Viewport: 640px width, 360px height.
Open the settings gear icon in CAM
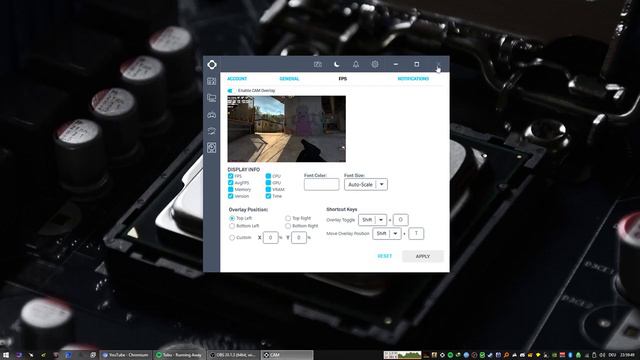point(375,64)
